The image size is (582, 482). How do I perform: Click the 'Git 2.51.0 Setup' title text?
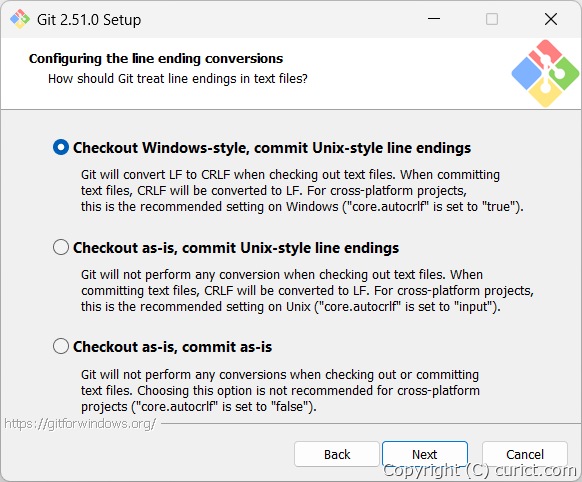pos(89,20)
